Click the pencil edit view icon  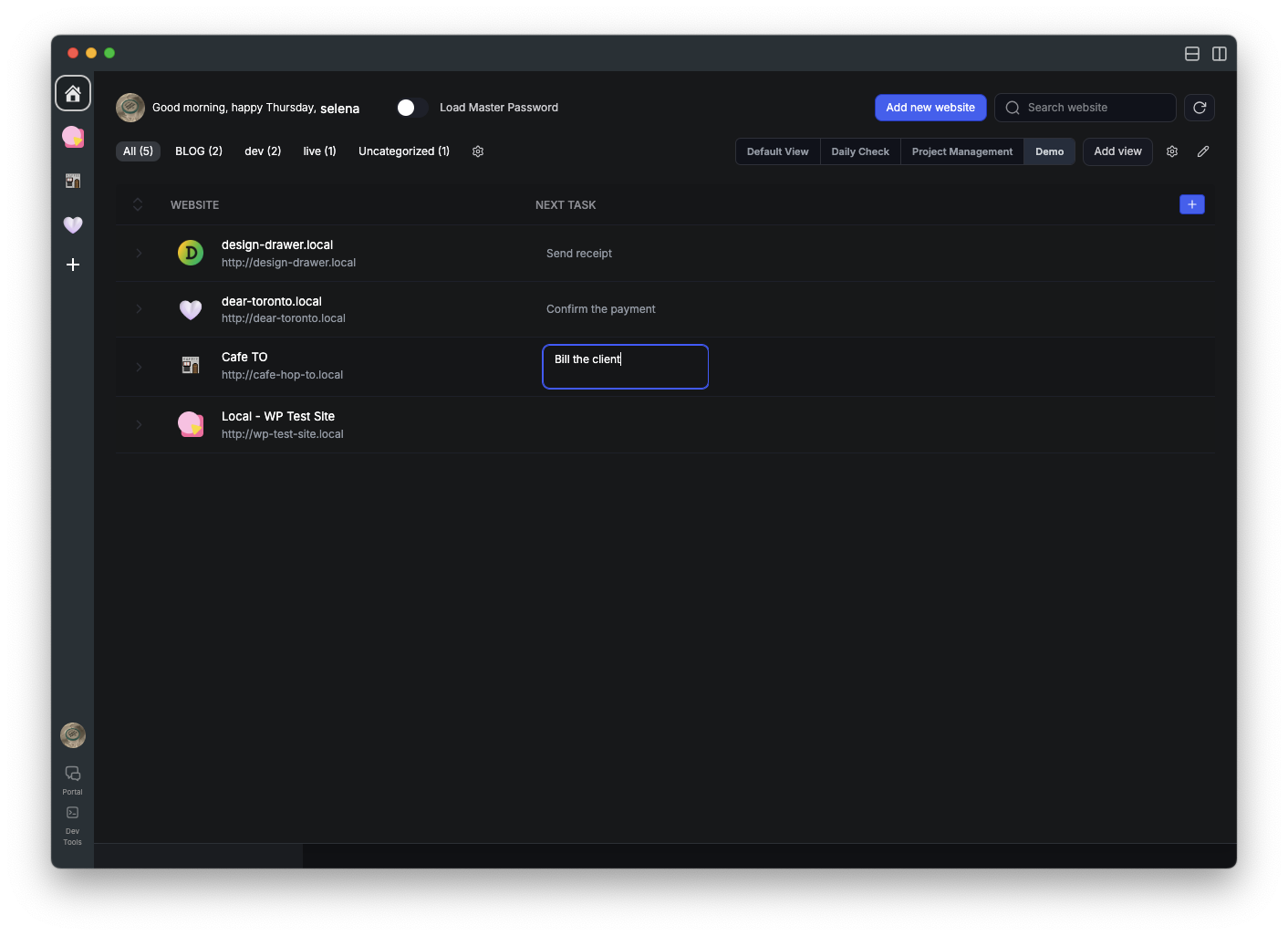1203,151
